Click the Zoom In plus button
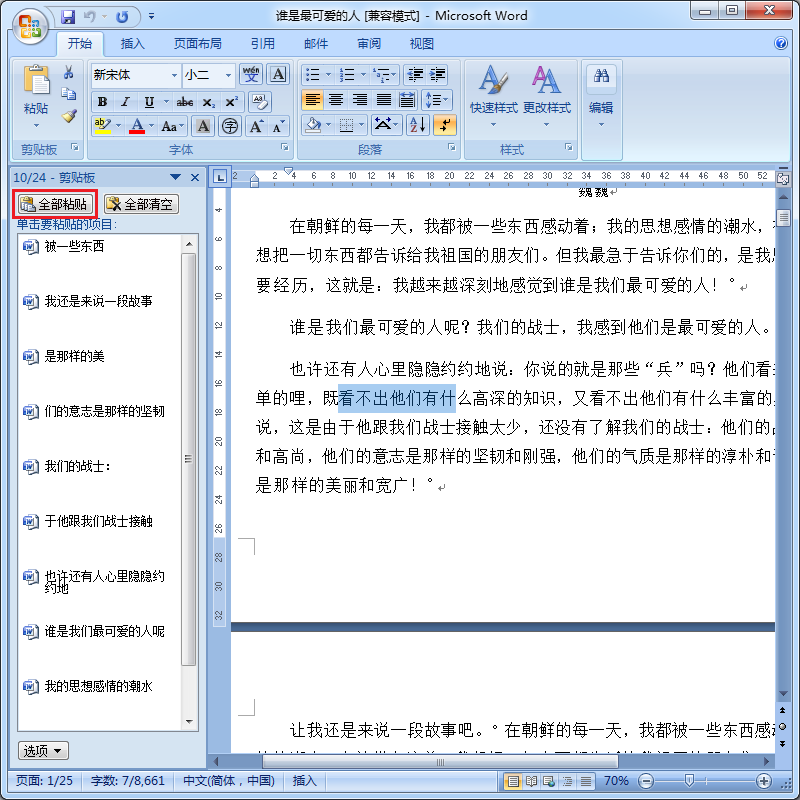The height and width of the screenshot is (800, 800). click(x=763, y=781)
